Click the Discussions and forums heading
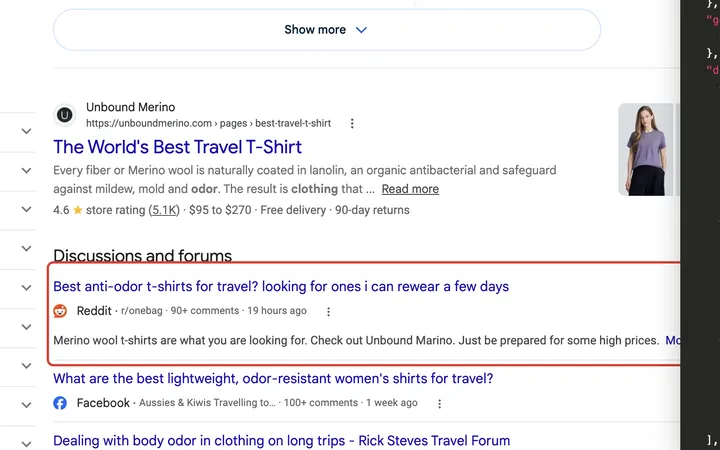 [142, 255]
